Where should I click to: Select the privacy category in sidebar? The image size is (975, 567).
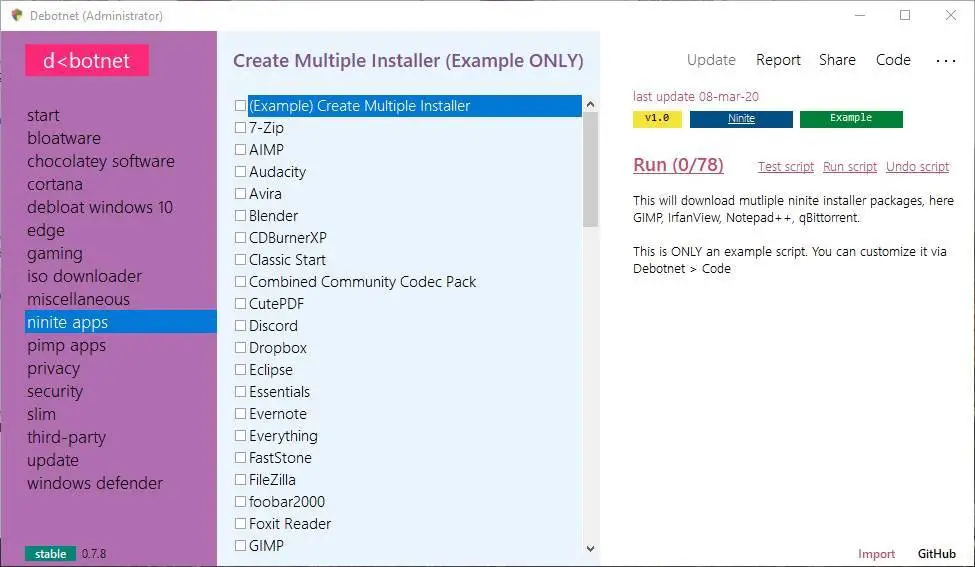click(x=53, y=368)
